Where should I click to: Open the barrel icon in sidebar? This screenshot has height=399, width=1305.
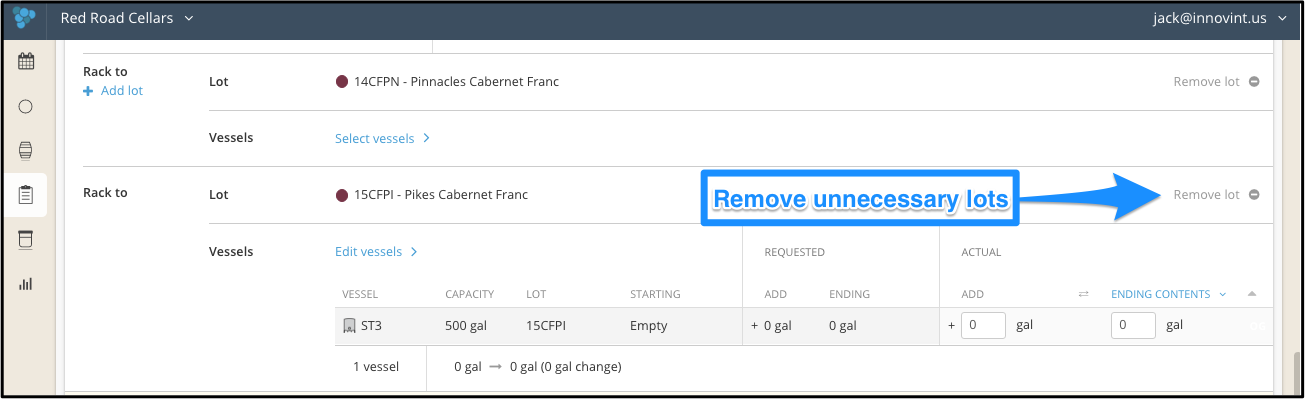click(26, 150)
